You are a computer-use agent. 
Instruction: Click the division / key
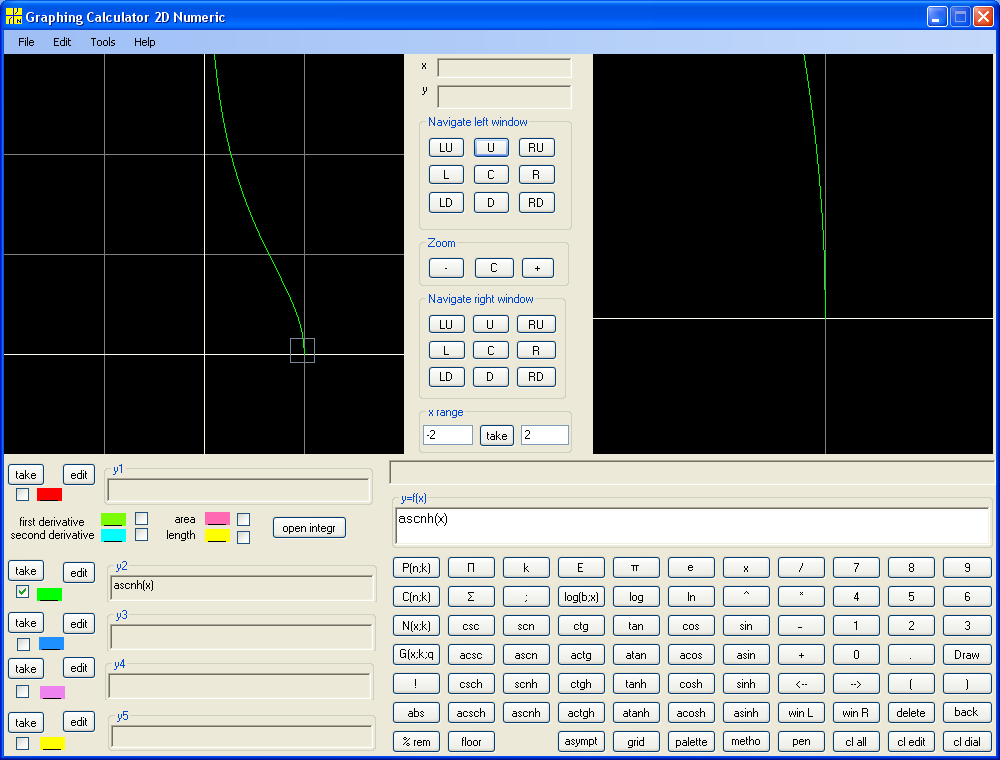(801, 567)
